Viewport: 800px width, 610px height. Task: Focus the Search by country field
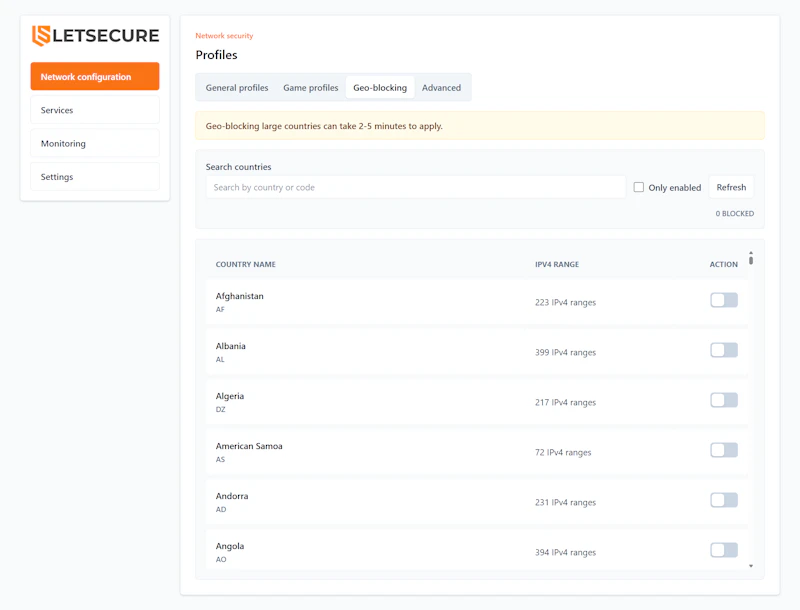pyautogui.click(x=416, y=187)
